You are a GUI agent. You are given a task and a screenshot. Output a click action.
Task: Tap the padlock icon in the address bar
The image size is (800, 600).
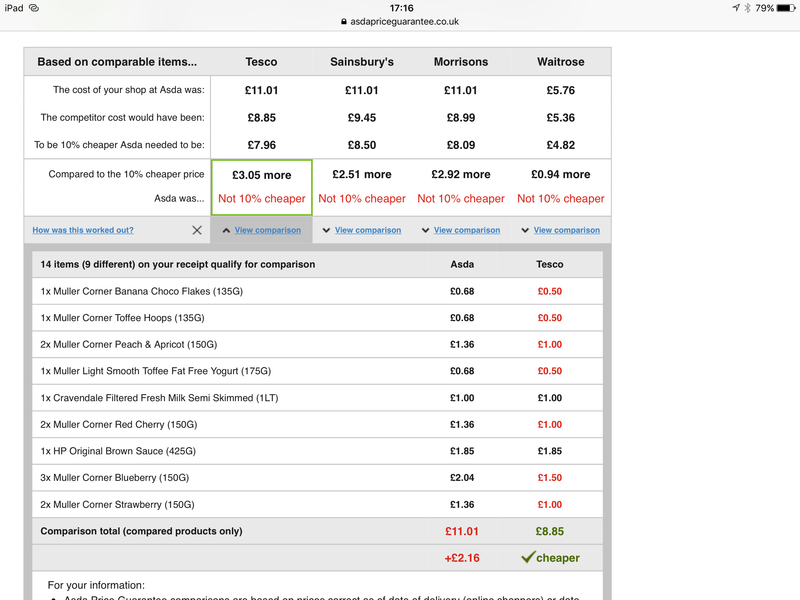pyautogui.click(x=343, y=21)
